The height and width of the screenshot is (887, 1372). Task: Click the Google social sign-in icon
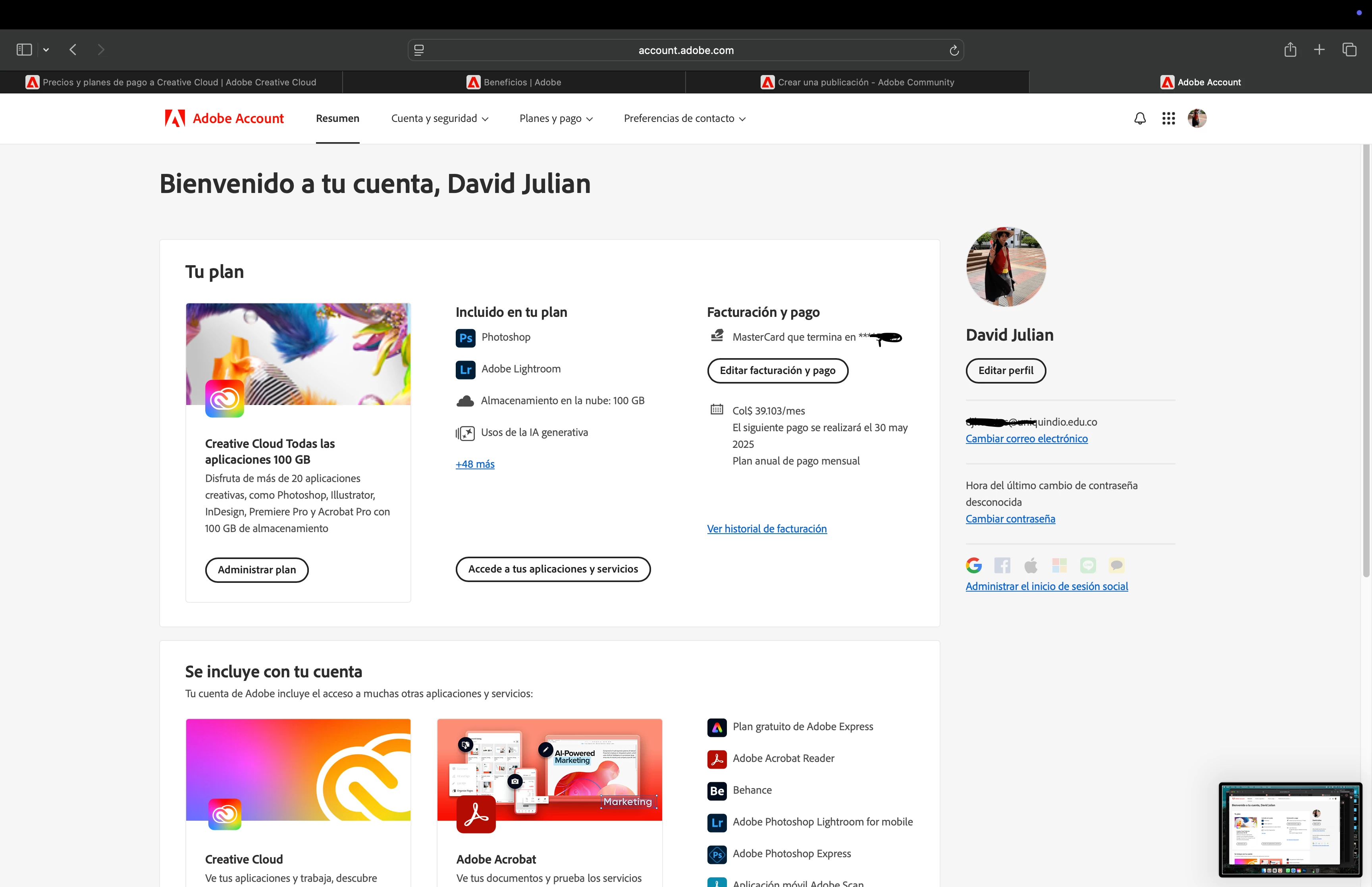tap(973, 566)
